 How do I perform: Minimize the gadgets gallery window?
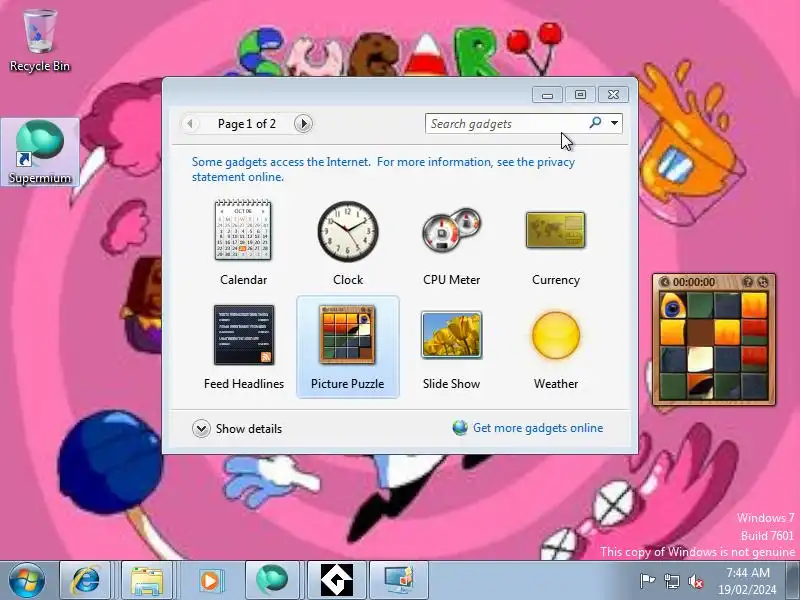(x=547, y=94)
